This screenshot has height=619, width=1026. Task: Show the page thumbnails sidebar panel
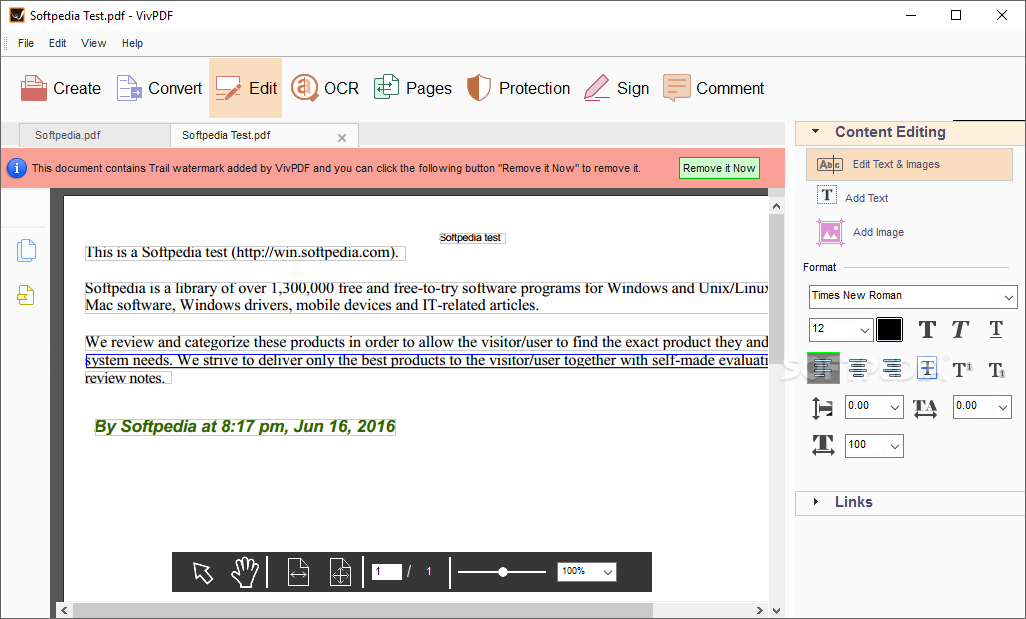coord(26,251)
